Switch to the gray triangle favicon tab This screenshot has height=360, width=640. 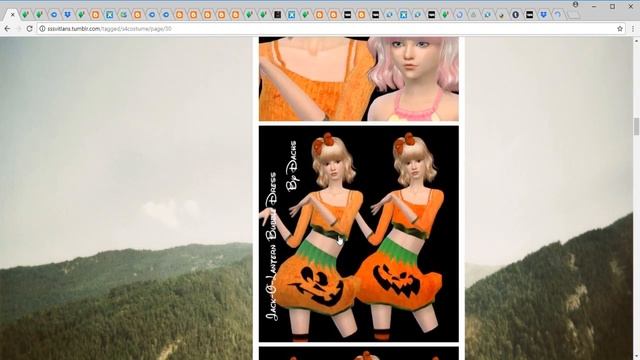click(x=473, y=15)
